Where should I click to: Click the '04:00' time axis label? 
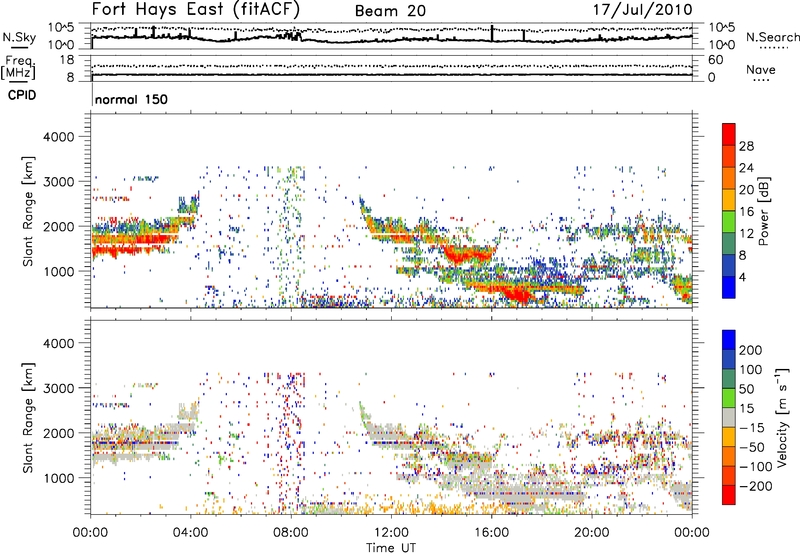coord(191,533)
